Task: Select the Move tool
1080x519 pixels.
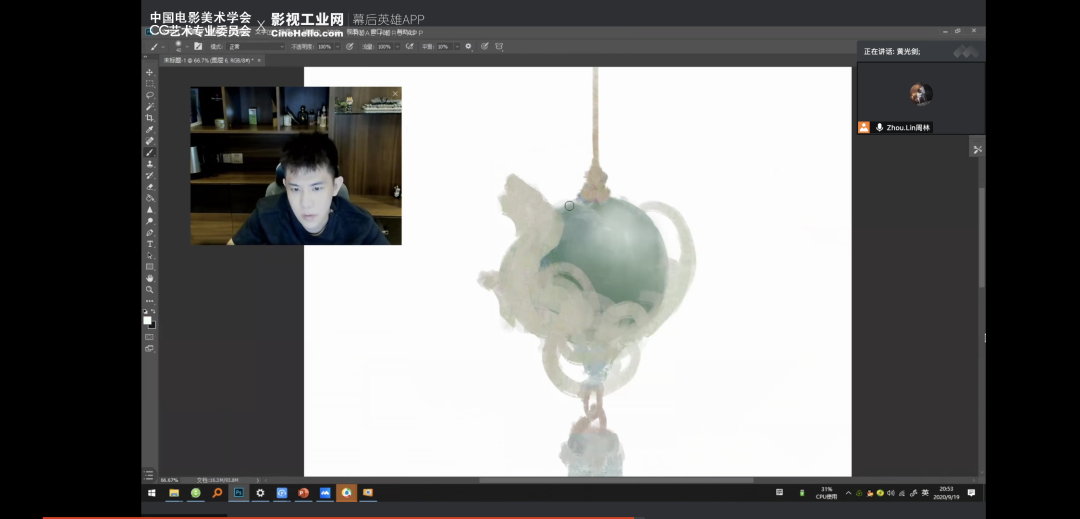Action: point(150,73)
